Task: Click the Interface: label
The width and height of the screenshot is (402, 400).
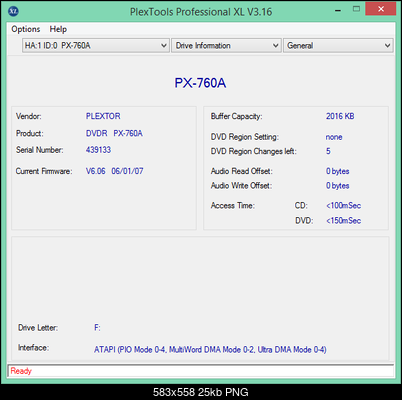Action: [x=33, y=348]
